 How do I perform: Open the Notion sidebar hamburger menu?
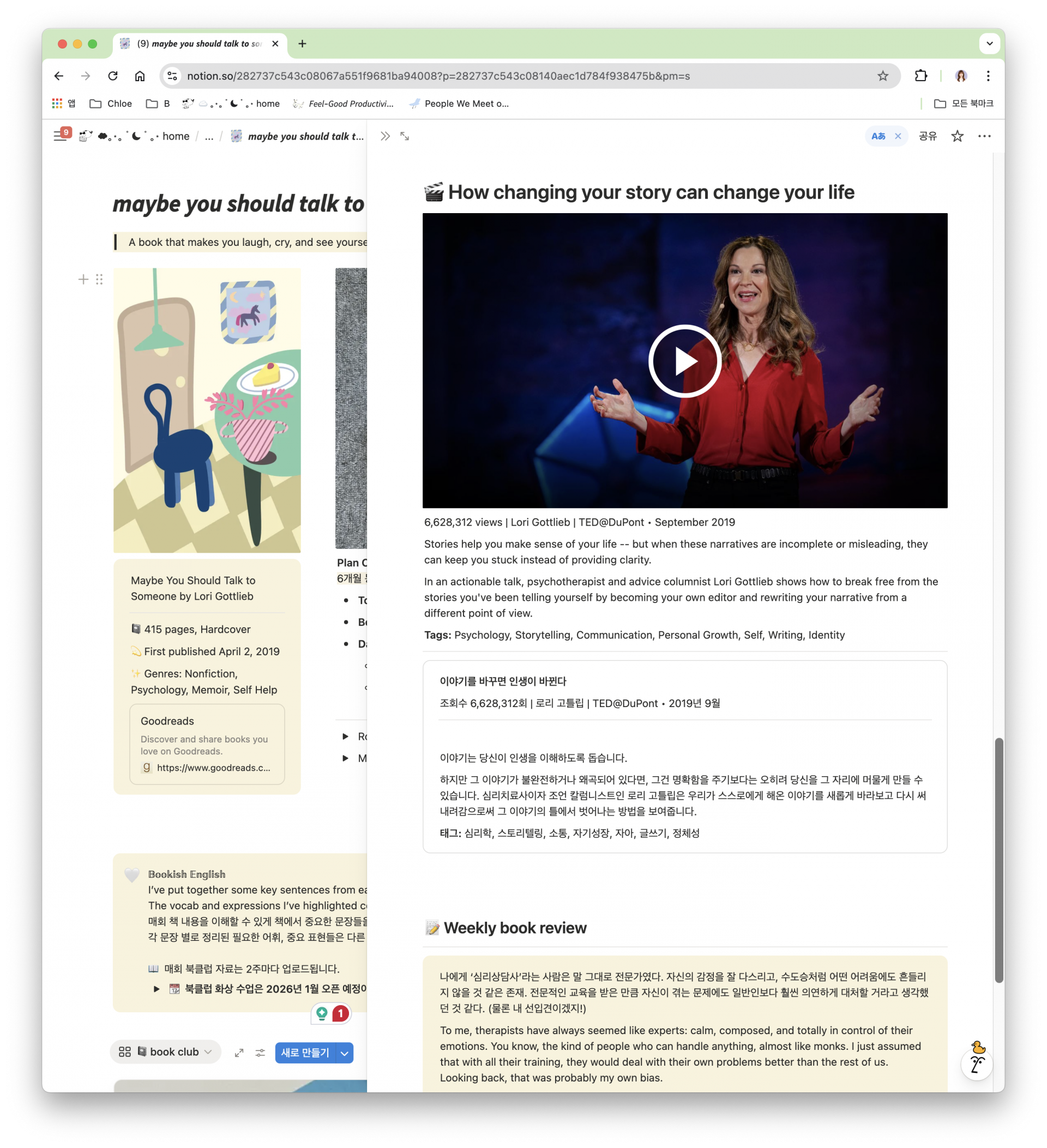(x=59, y=136)
